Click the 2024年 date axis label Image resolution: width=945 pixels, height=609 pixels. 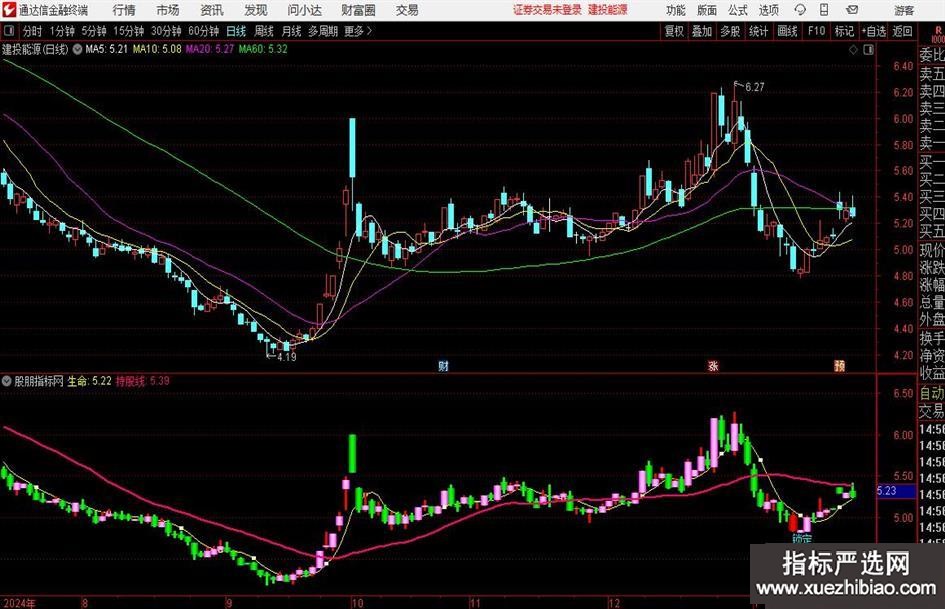tap(20, 603)
